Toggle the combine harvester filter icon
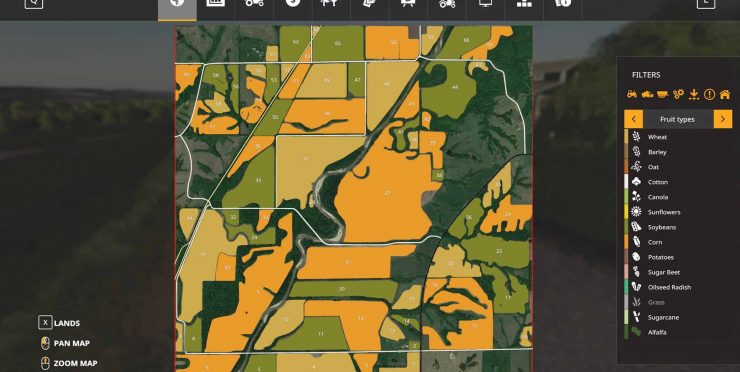Viewport: 740px width, 372px height. point(647,94)
